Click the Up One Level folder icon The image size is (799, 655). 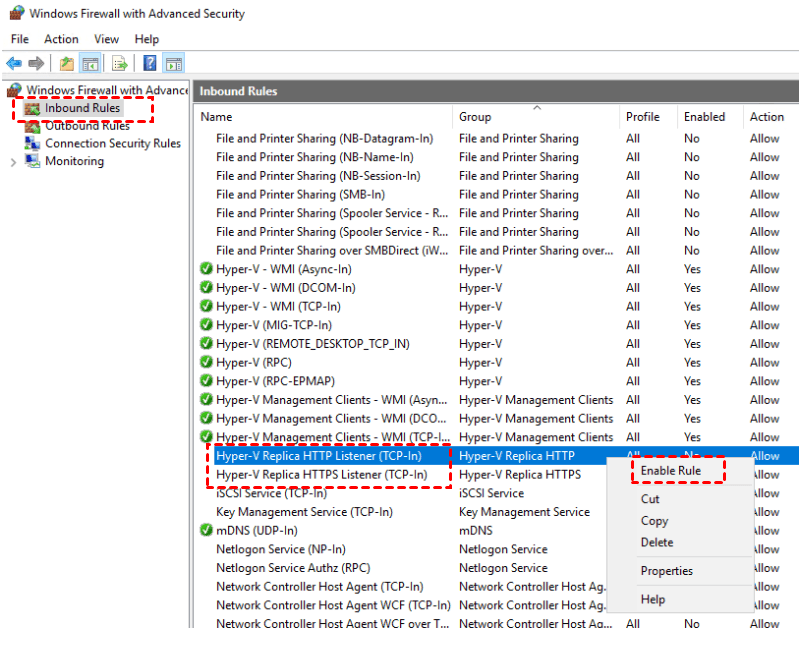tap(66, 64)
